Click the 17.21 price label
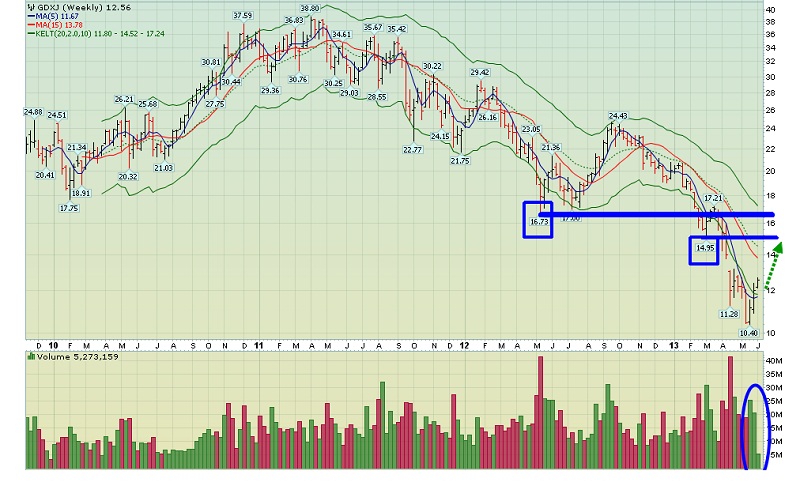The width and height of the screenshot is (800, 484). coord(713,198)
